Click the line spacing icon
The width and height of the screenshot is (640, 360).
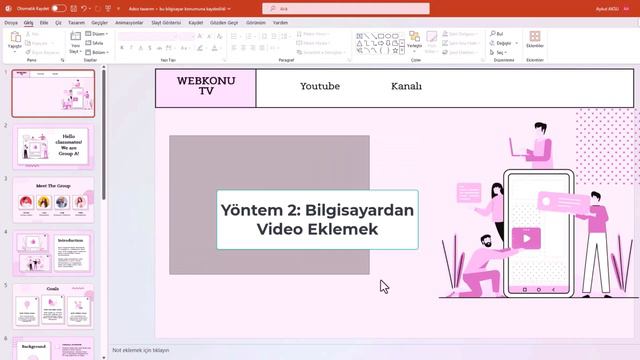[x=284, y=36]
